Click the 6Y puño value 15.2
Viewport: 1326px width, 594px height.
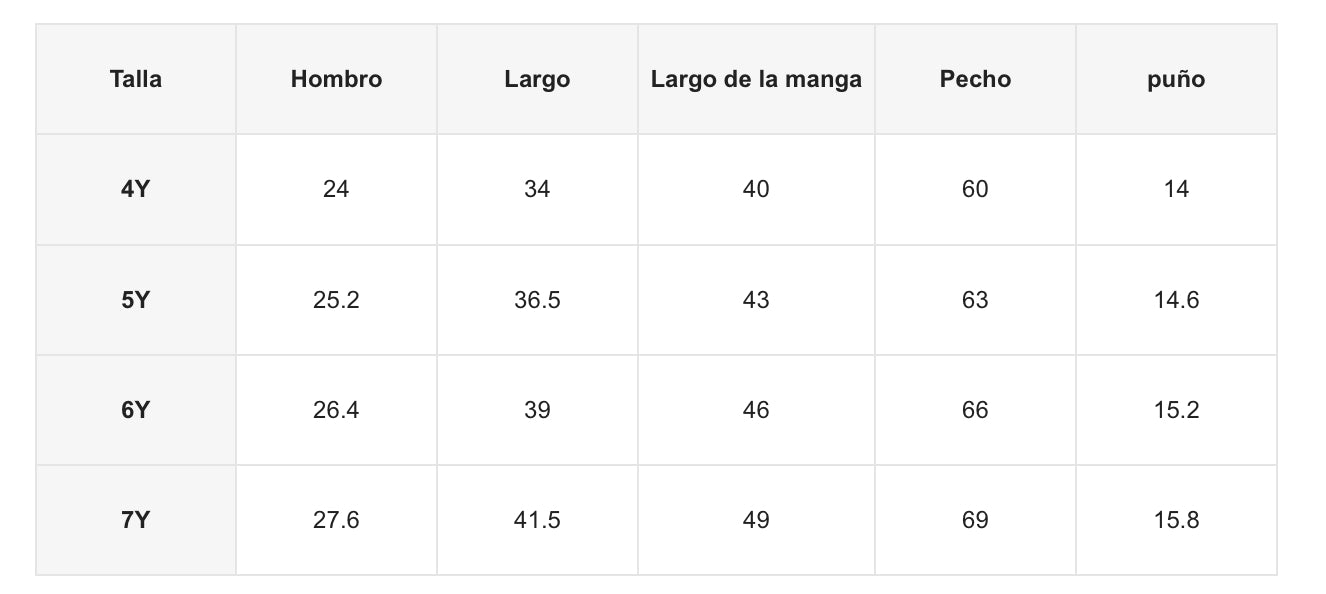pyautogui.click(x=1176, y=410)
